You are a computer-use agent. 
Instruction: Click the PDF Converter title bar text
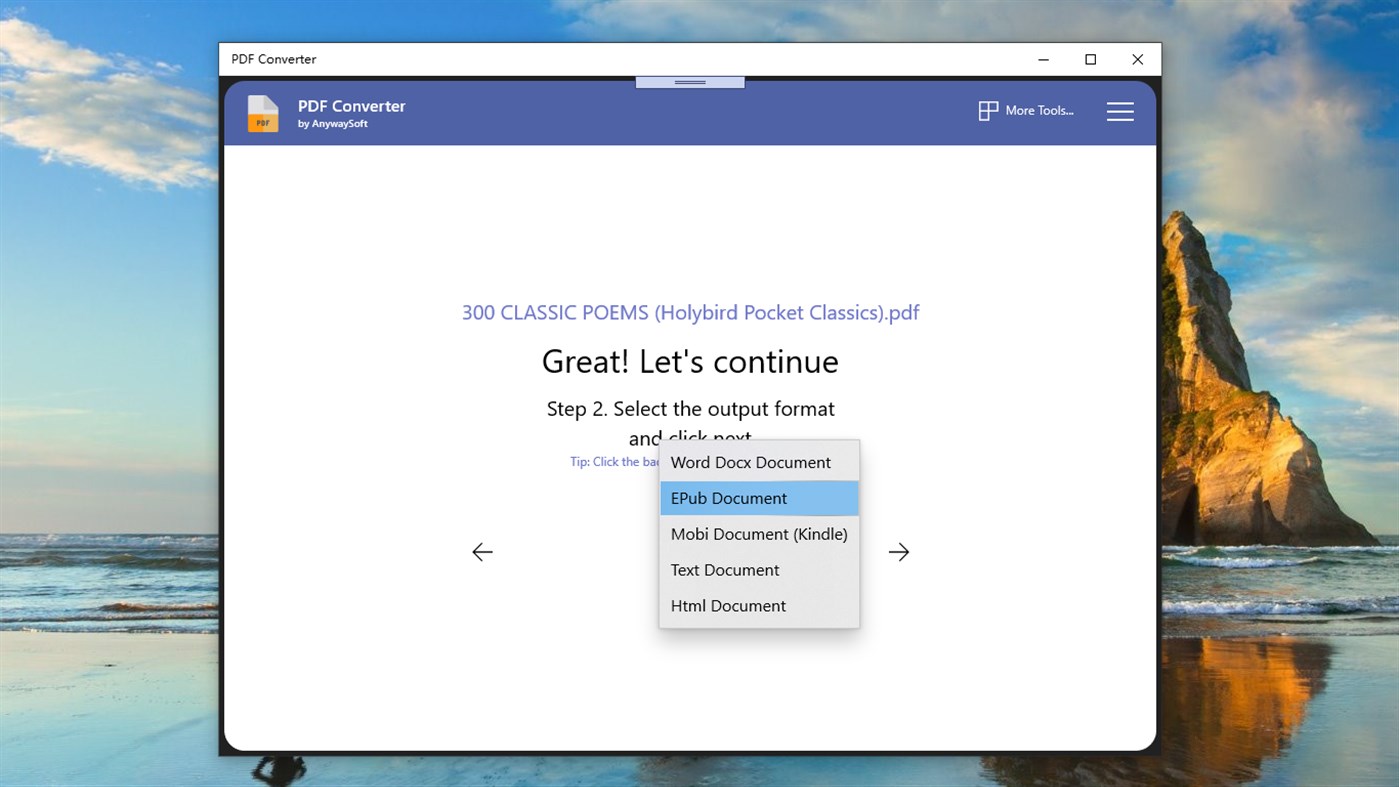[273, 59]
